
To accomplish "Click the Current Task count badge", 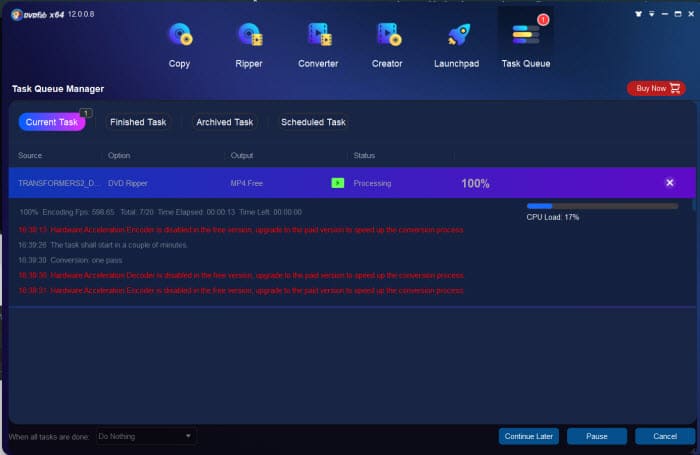I will [x=86, y=113].
